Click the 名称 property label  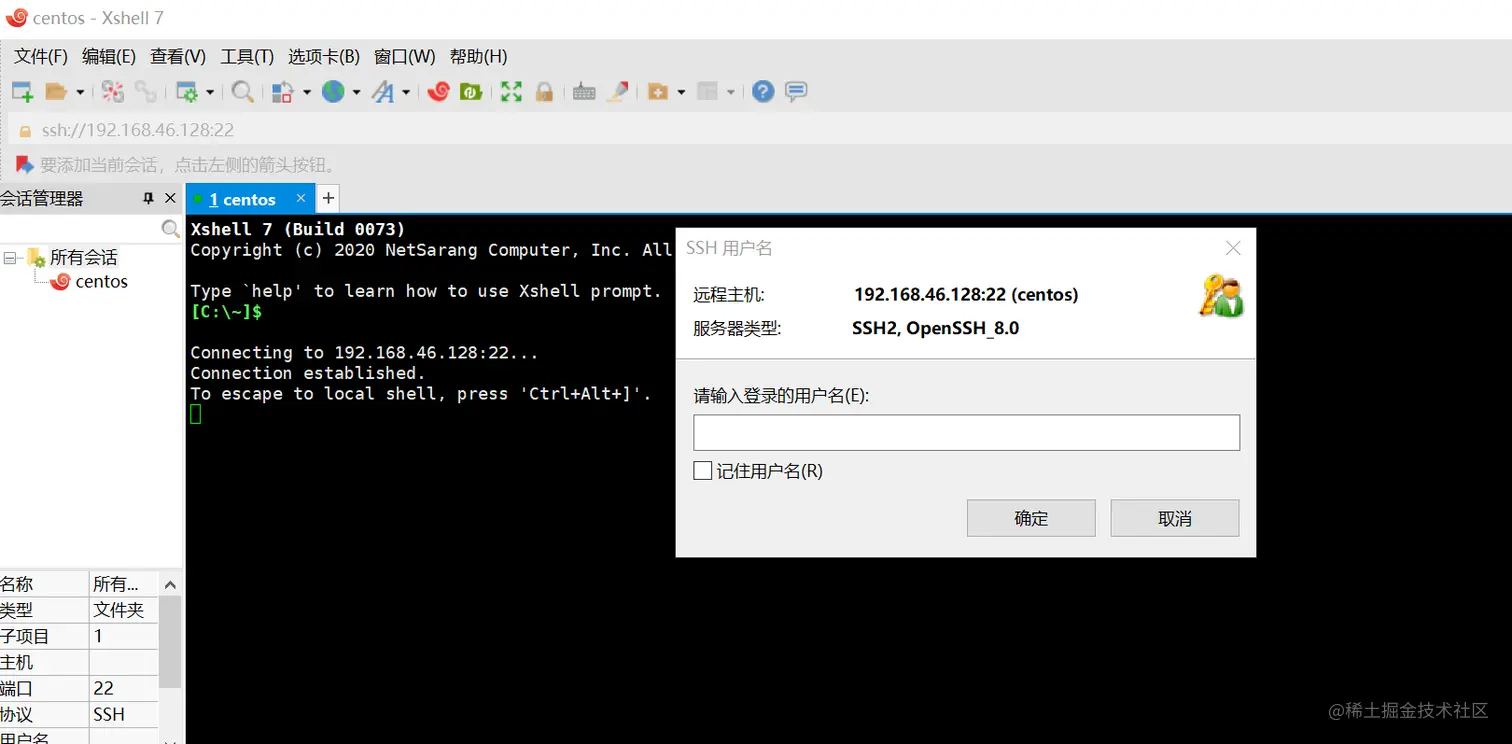click(x=17, y=584)
